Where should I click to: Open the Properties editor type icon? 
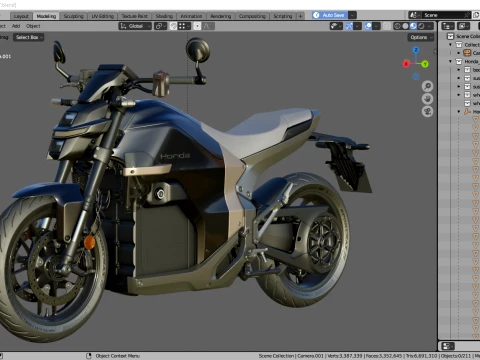[448, 346]
